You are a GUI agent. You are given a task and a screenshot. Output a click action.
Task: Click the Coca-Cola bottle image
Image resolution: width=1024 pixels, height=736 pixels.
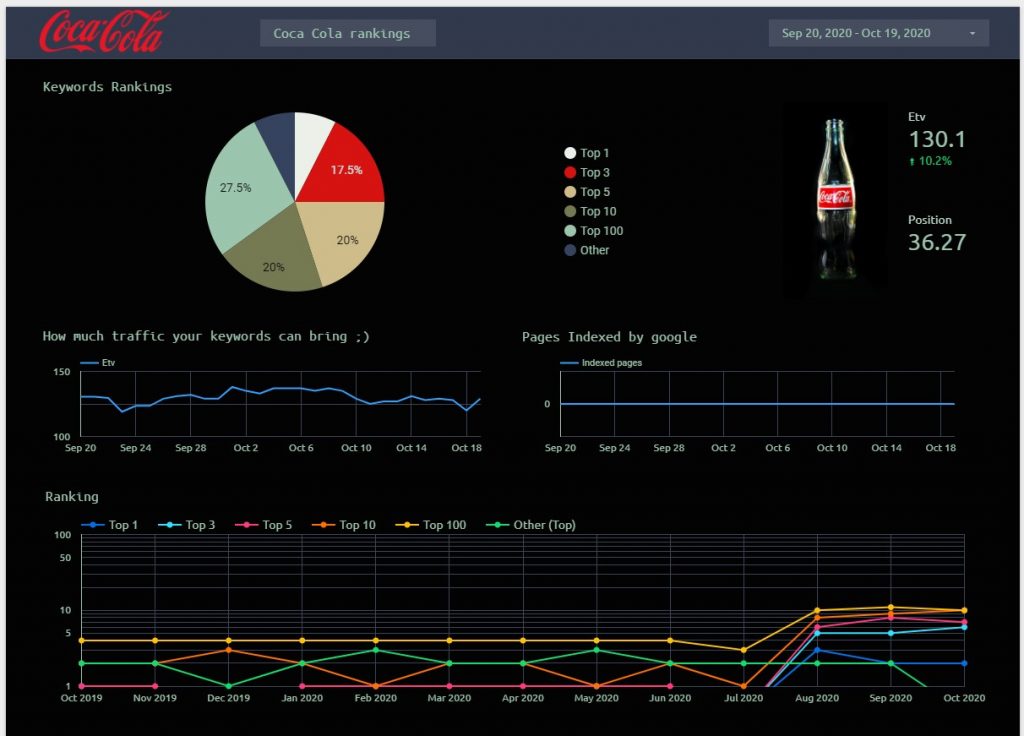tap(835, 200)
